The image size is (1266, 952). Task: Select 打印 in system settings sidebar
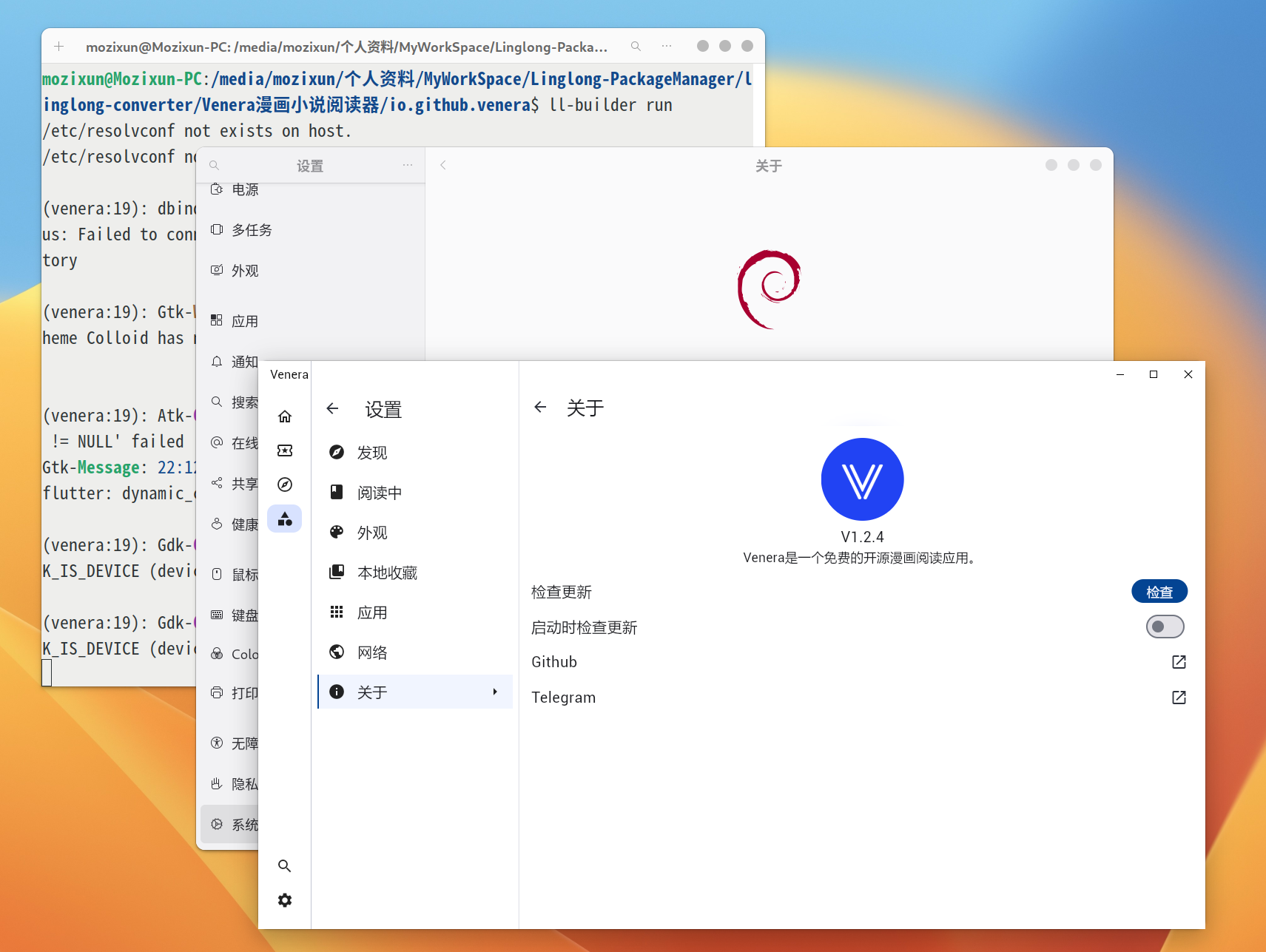click(230, 693)
